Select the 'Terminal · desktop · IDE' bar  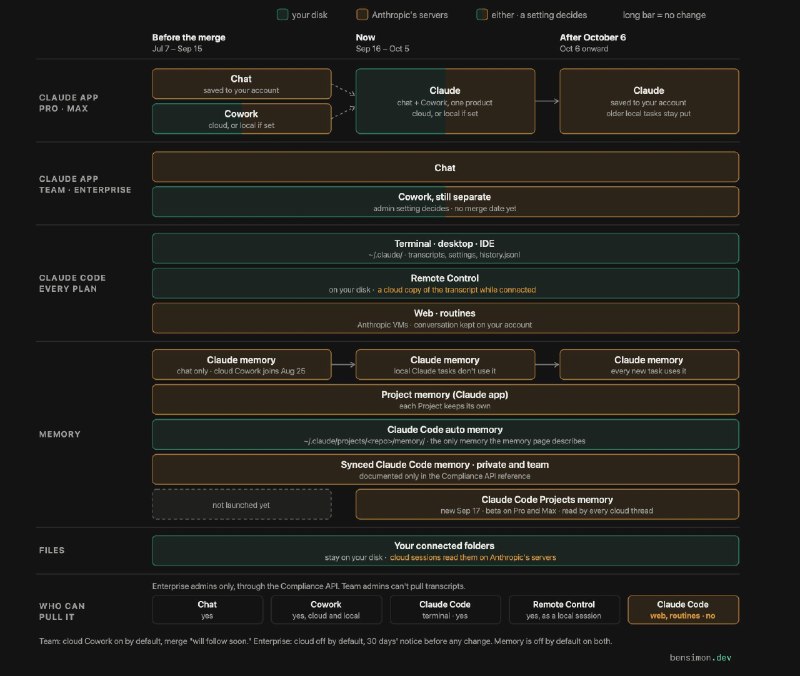click(x=445, y=248)
